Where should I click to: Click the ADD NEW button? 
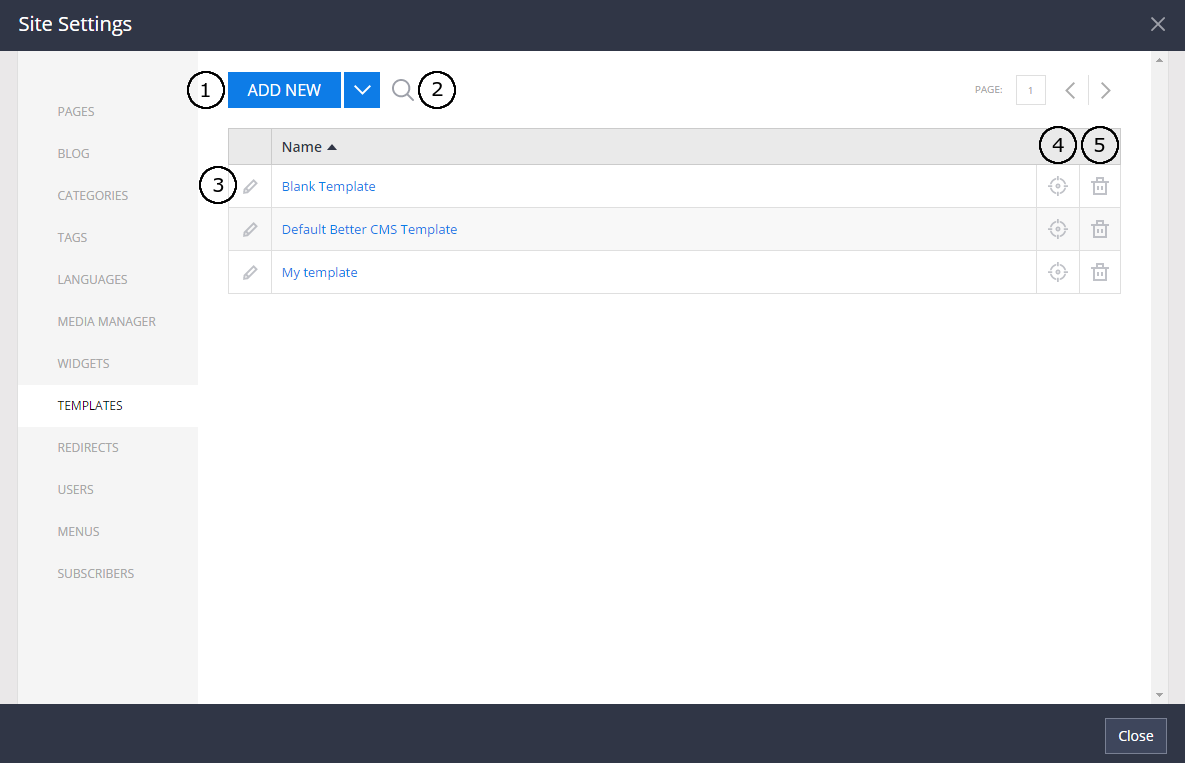(x=284, y=90)
